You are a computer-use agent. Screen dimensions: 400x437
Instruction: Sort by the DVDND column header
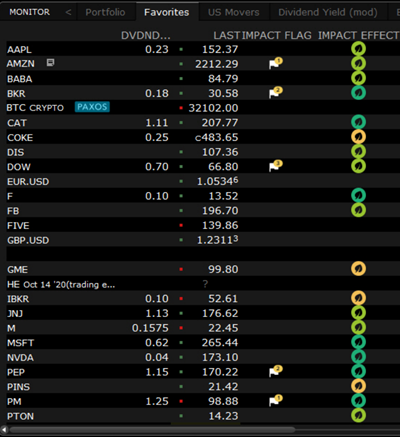click(x=146, y=35)
